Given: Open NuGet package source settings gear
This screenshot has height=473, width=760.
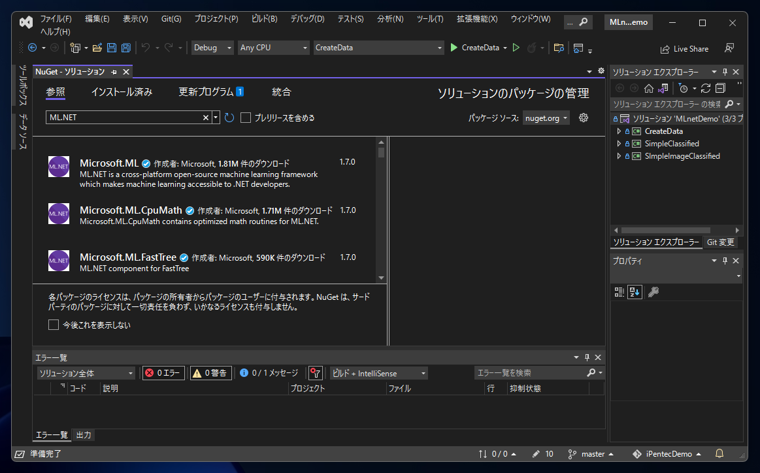Looking at the screenshot, I should tap(584, 117).
